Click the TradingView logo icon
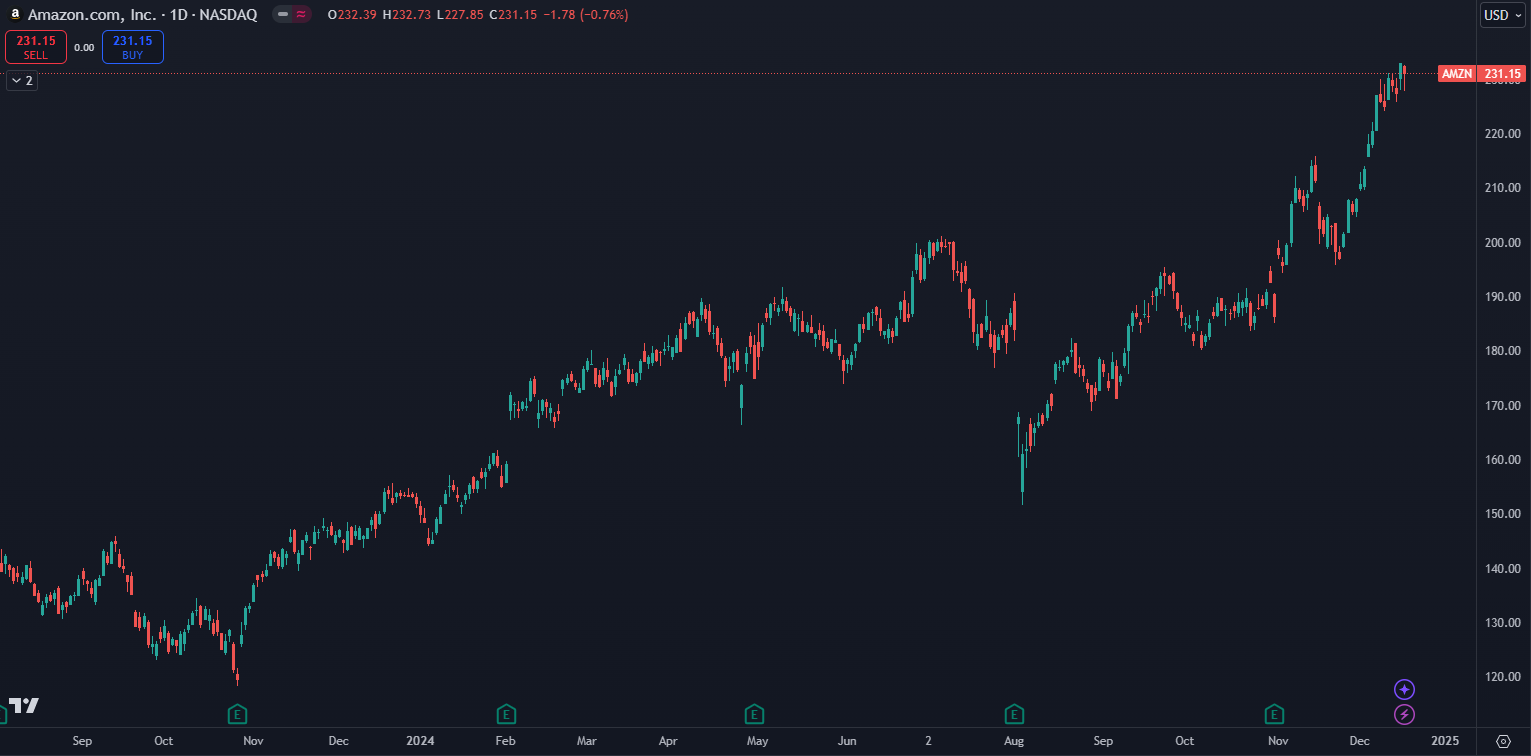The image size is (1531, 756). tap(24, 705)
